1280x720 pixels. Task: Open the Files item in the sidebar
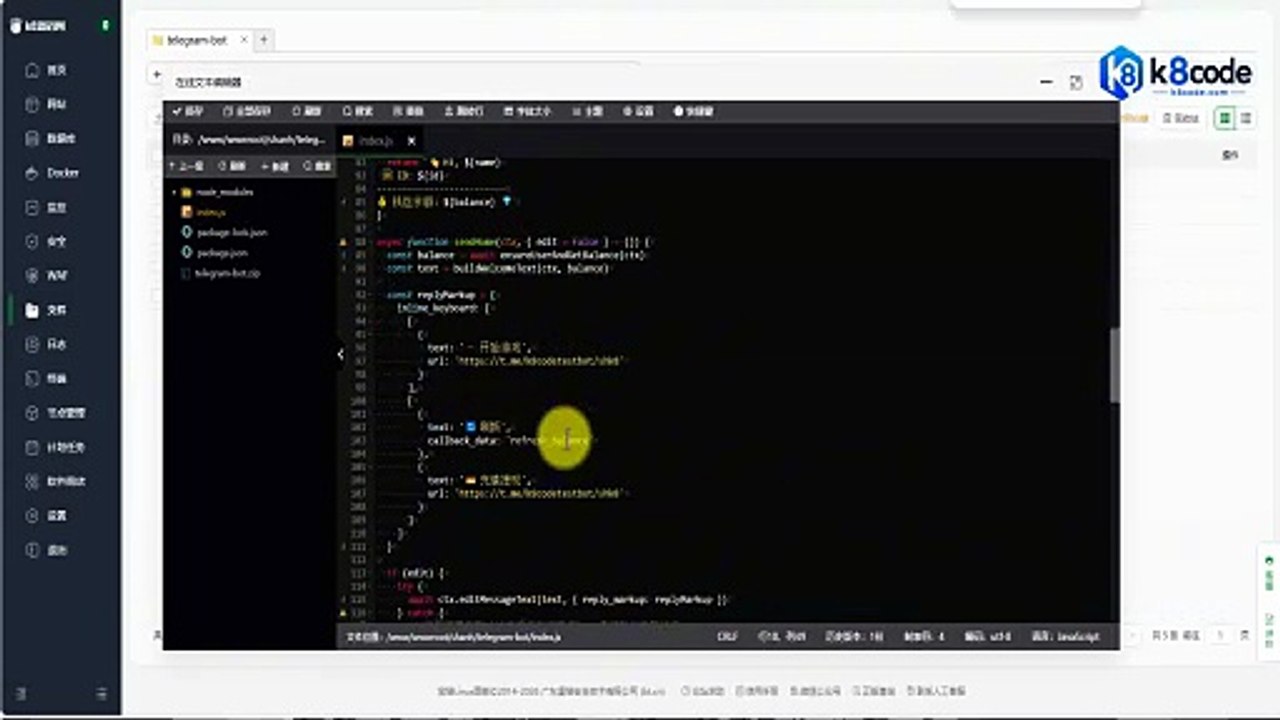pyautogui.click(x=46, y=310)
